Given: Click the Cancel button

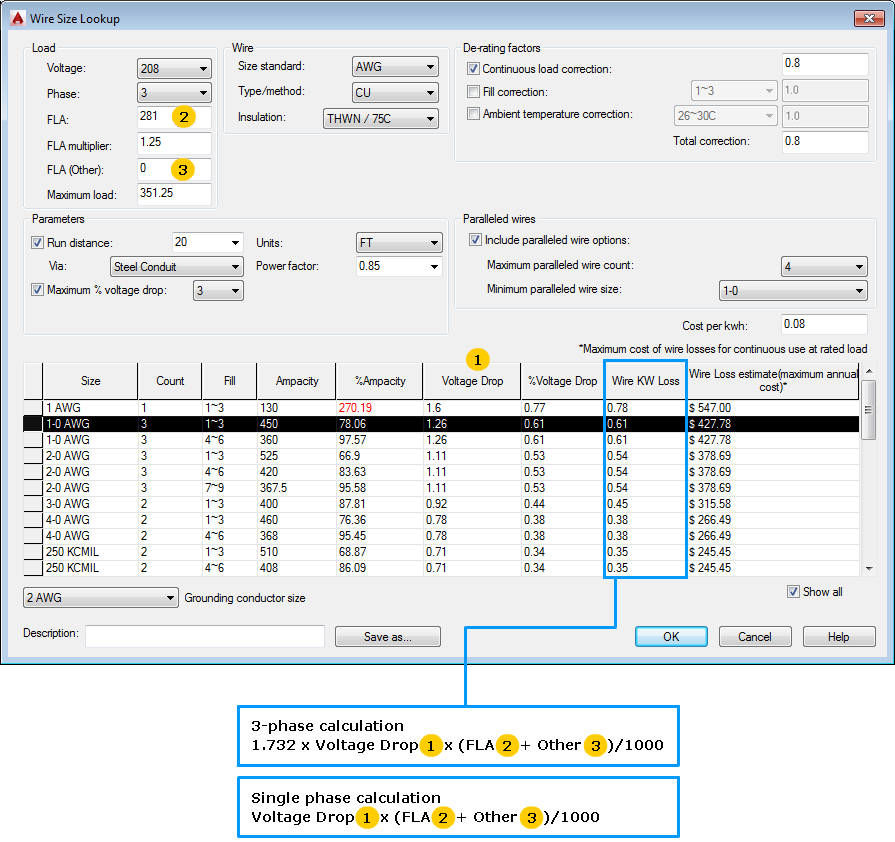Looking at the screenshot, I should click(755, 636).
